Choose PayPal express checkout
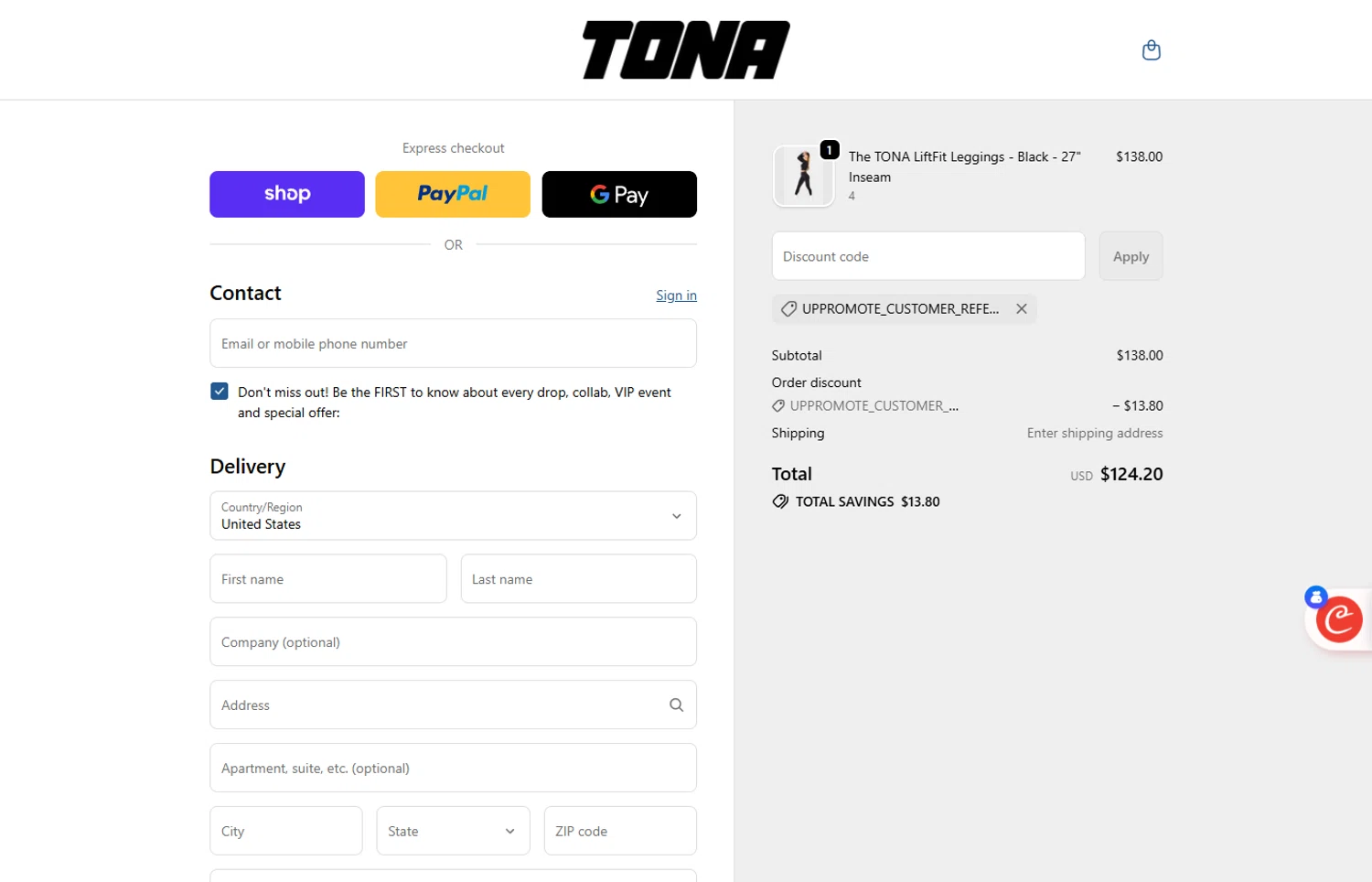 click(453, 194)
